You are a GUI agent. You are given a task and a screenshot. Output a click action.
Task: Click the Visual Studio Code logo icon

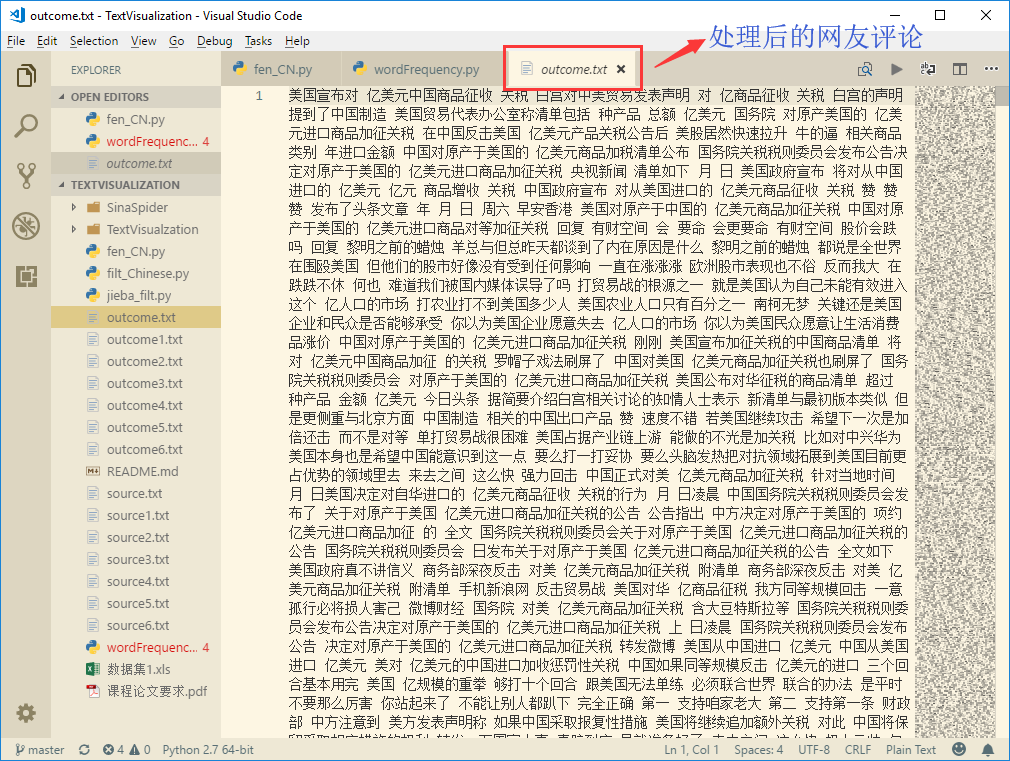(x=17, y=15)
